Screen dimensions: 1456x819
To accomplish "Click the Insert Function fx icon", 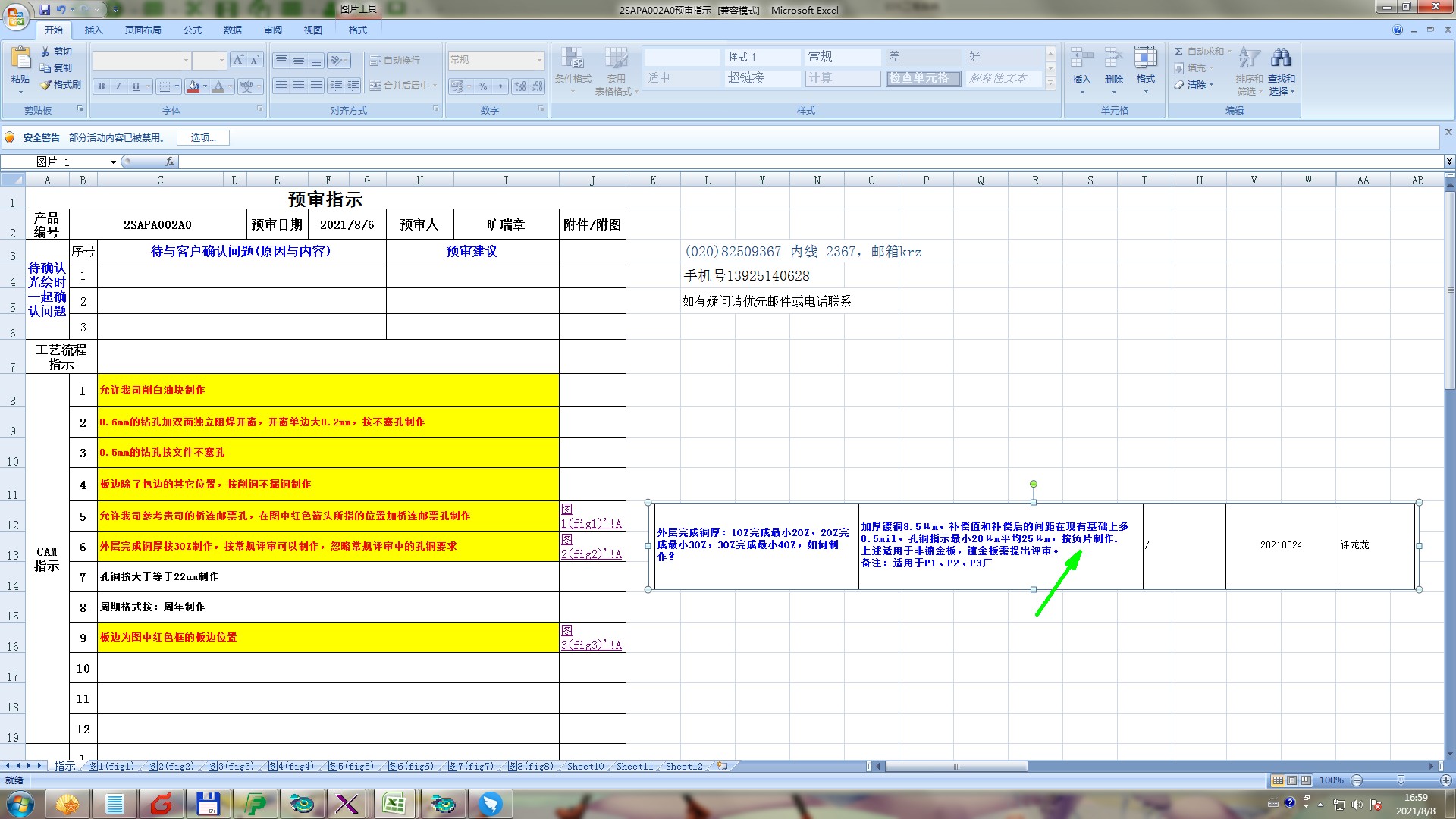I will pyautogui.click(x=170, y=162).
